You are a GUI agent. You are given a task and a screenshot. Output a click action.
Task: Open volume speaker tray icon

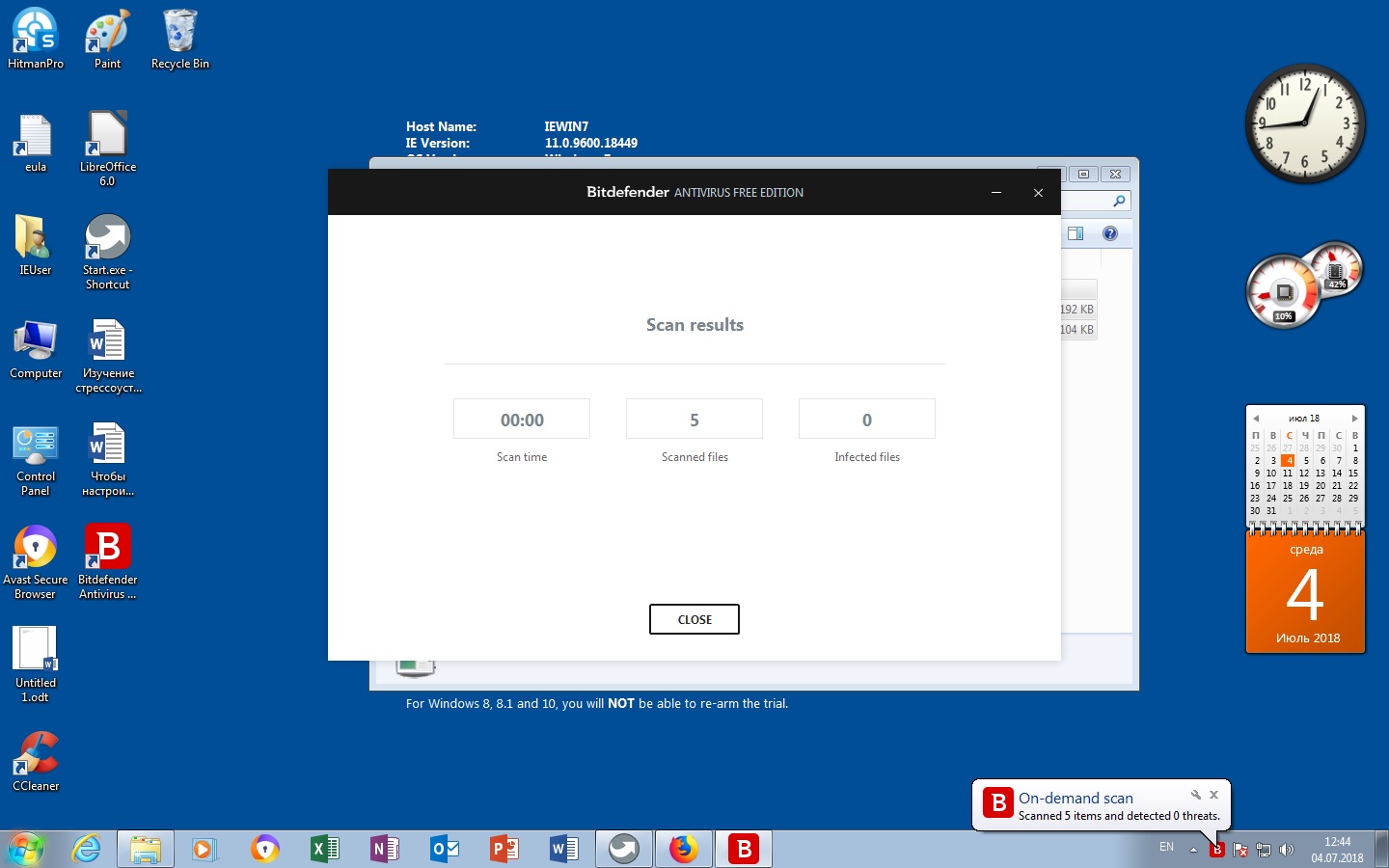click(1287, 850)
